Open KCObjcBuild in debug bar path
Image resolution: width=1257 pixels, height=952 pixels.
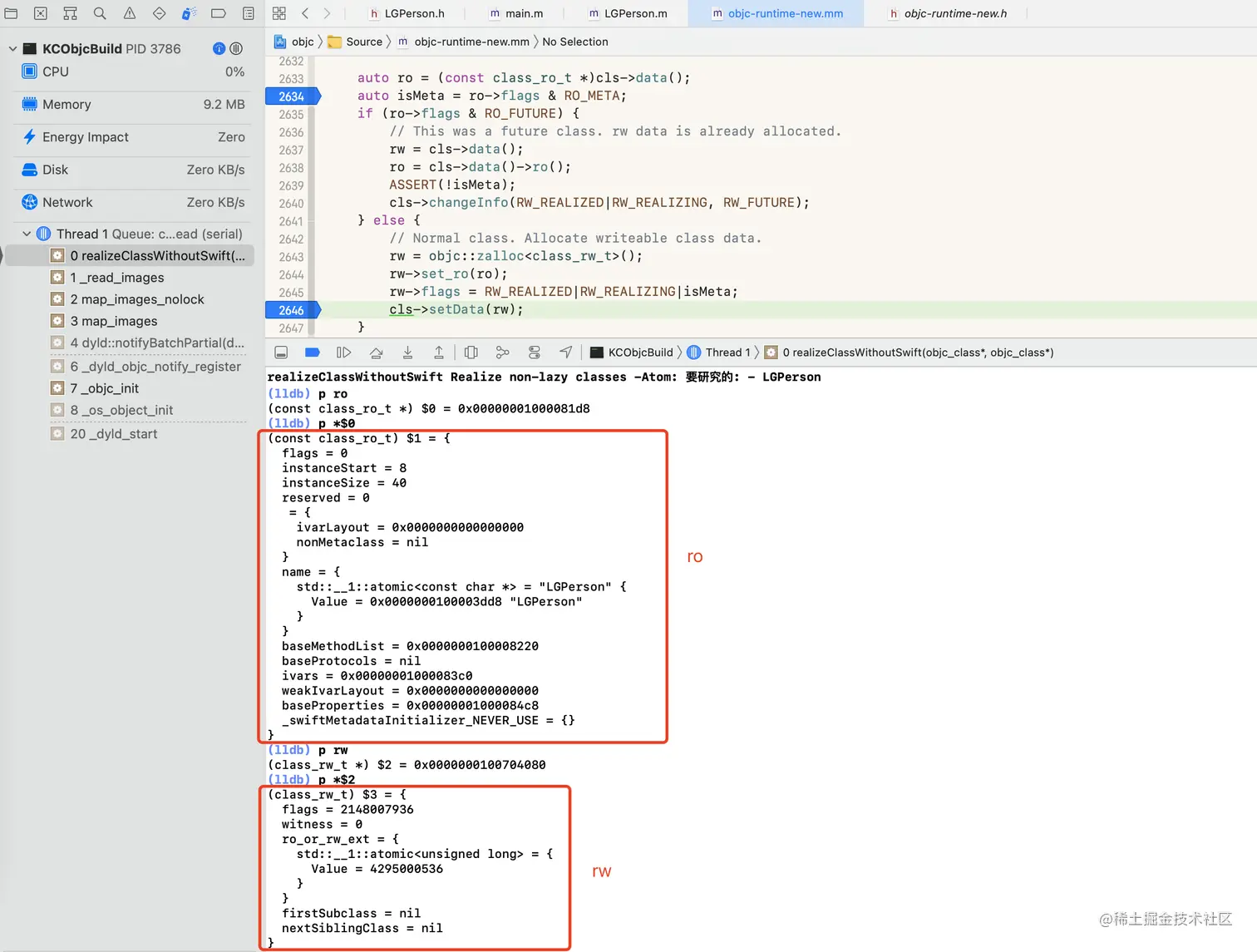[x=632, y=353]
